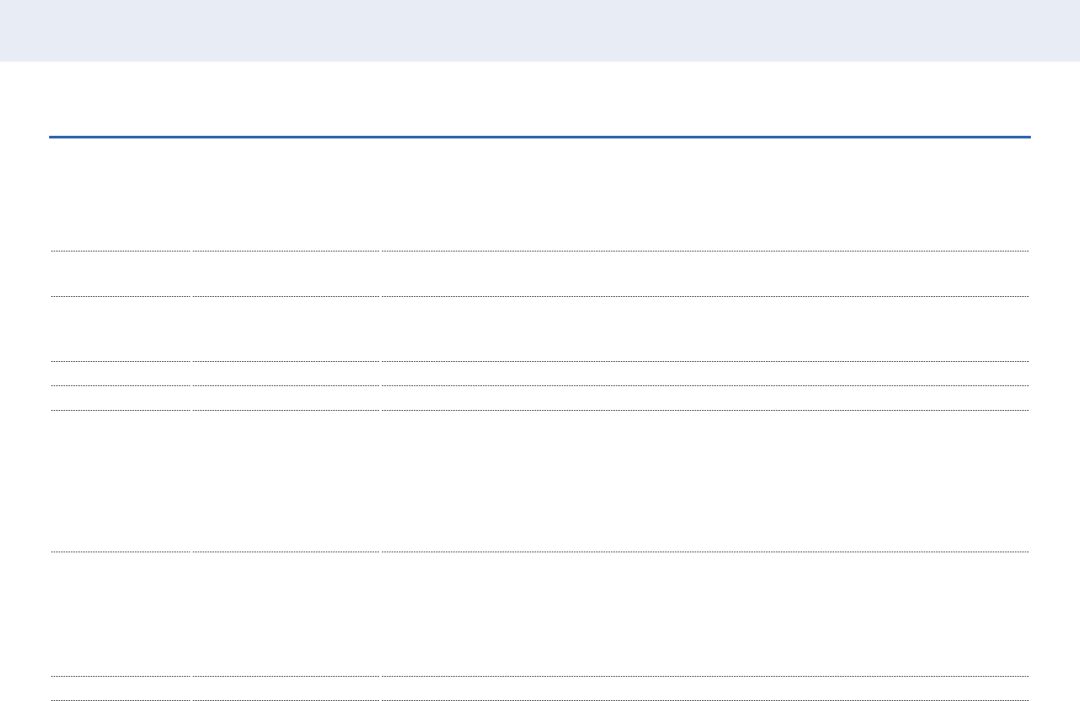Click the light blue header band
This screenshot has width=1080, height=701.
(540, 30)
